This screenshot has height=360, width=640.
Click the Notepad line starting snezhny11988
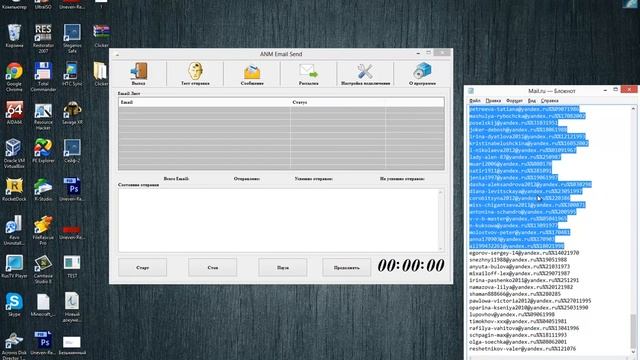click(x=518, y=260)
